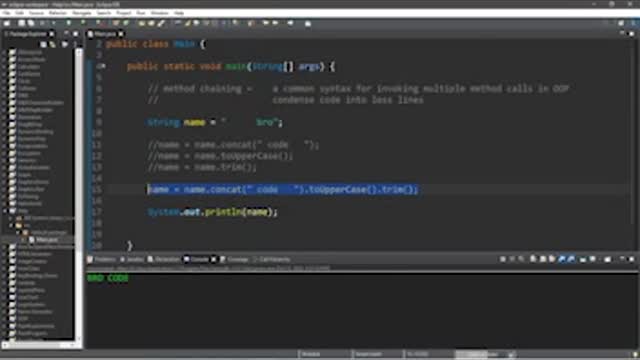This screenshot has width=640, height=360.
Task: Click the System.out.println(name) line
Action: coord(213,212)
